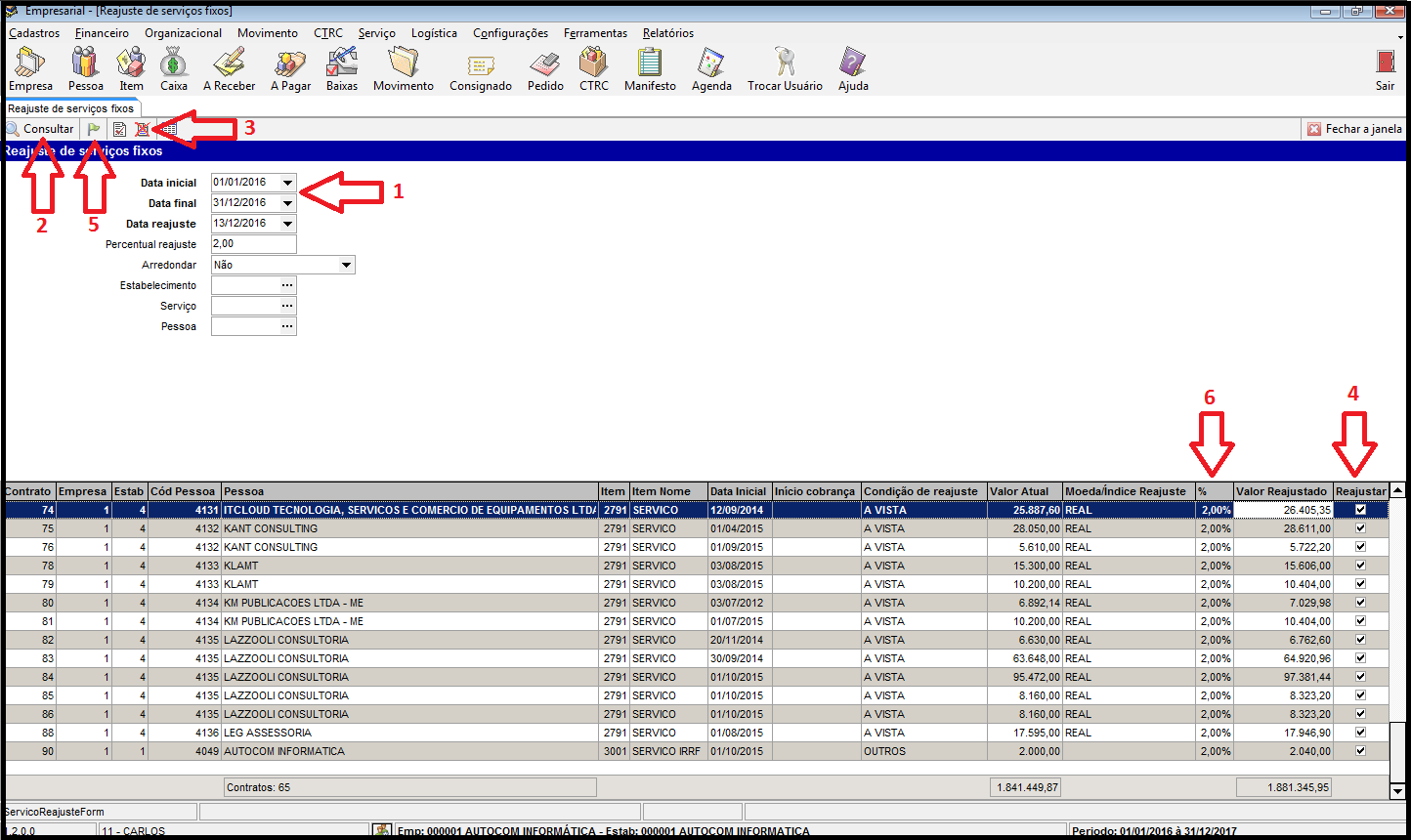This screenshot has width=1411, height=840.
Task: Uncheck Reajustar for AUTOCOM INFORMATICA row
Action: coord(1360,751)
